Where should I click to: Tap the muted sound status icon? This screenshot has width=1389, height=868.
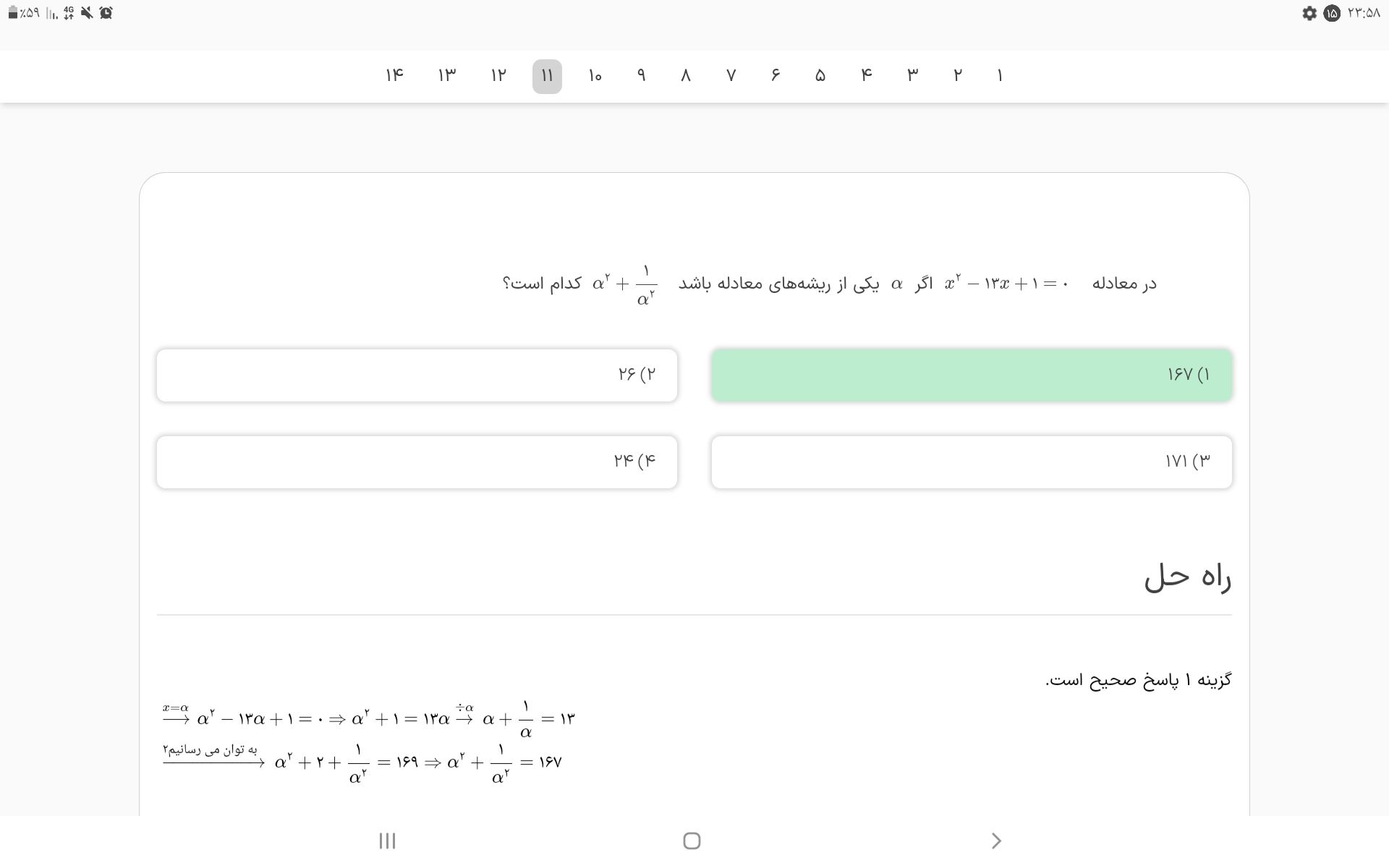point(87,13)
